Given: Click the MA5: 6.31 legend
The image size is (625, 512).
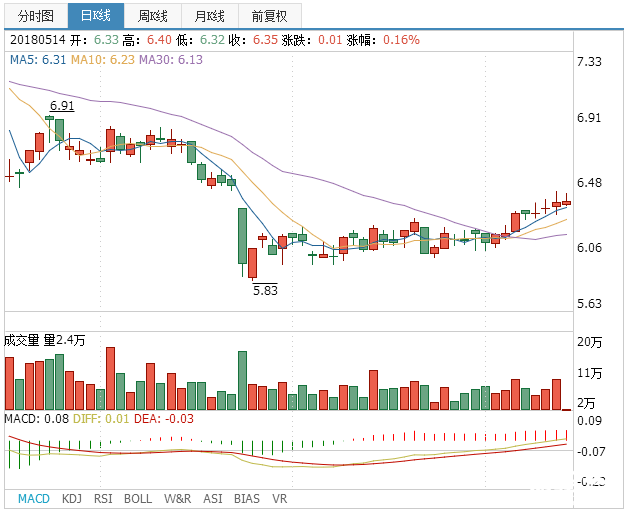Looking at the screenshot, I should tap(38, 60).
